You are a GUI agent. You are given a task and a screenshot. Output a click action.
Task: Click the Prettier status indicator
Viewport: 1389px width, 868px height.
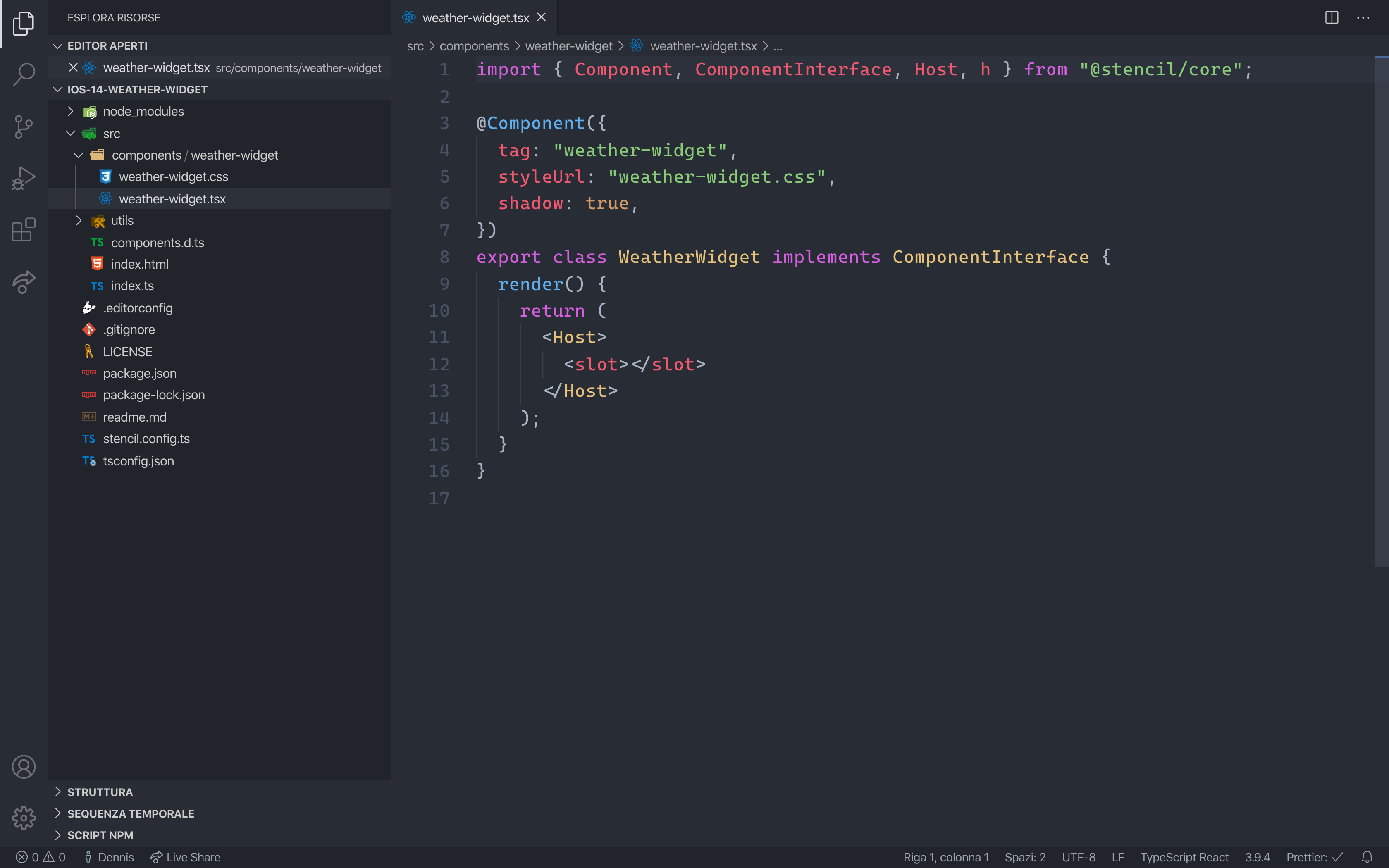[1315, 857]
